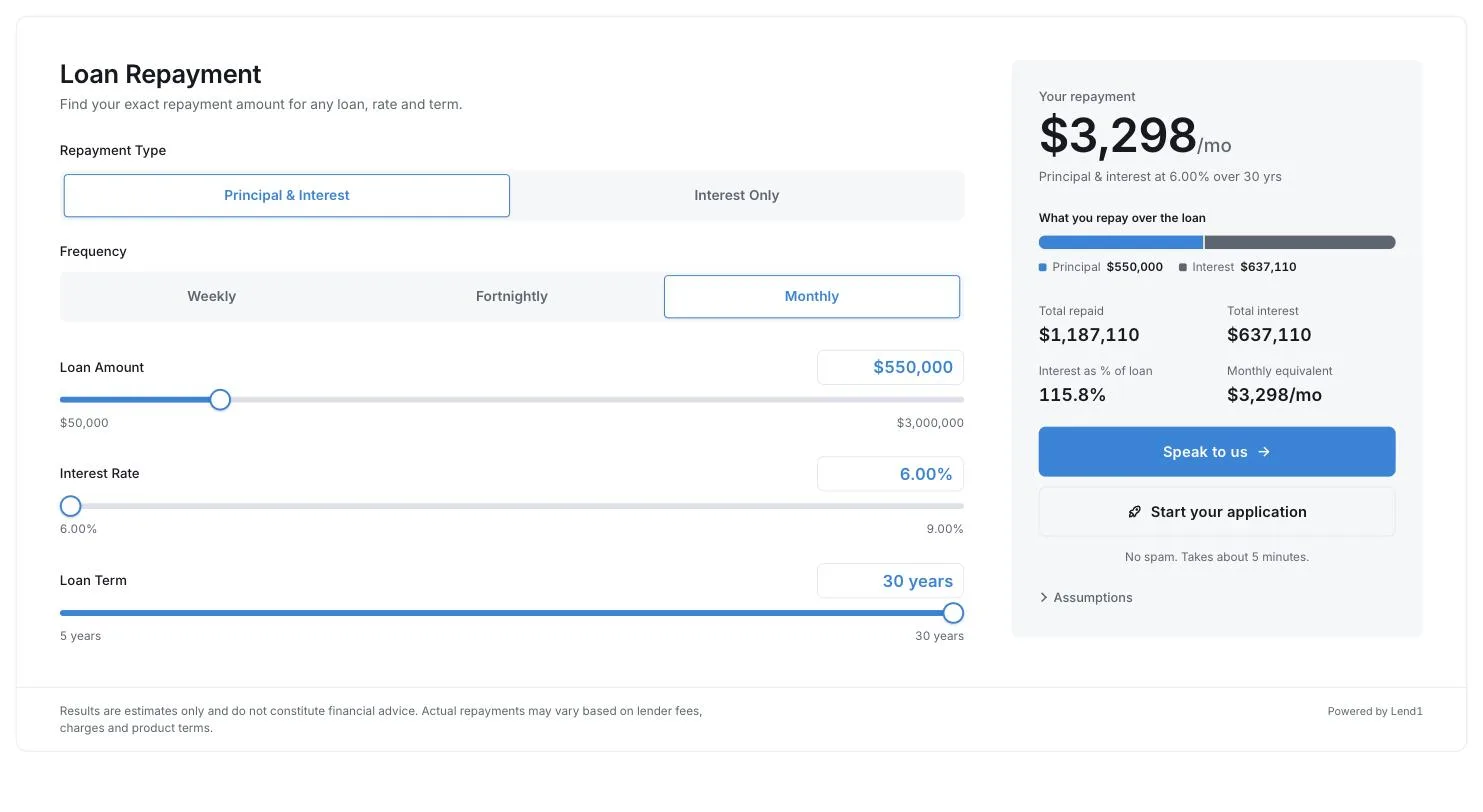Click the Assumptions chevron icon
Image resolution: width=1483 pixels, height=812 pixels.
point(1044,598)
